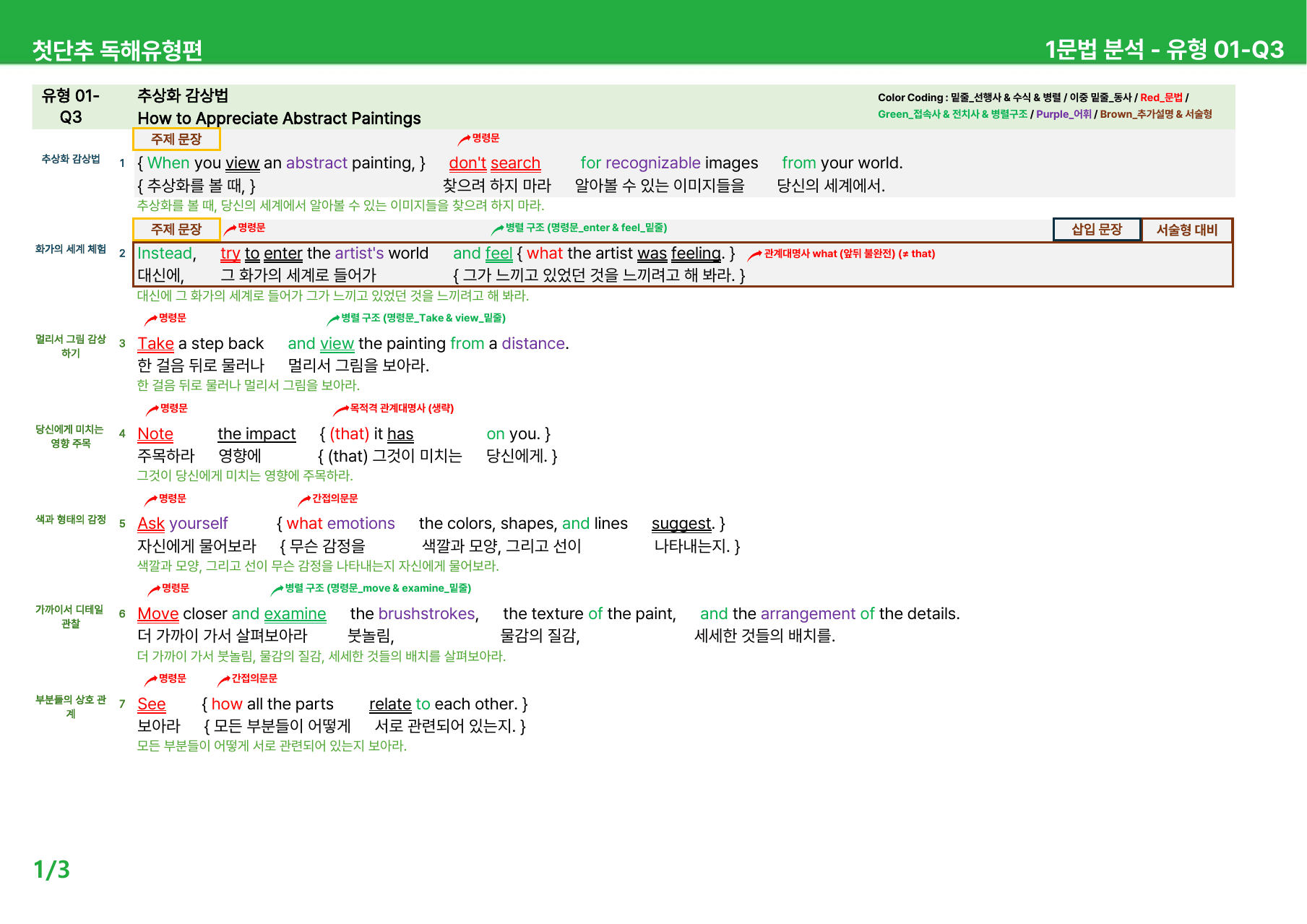
Task: Click the note "병렬 구조 (명령문_move & examine_밑줄)"
Action: pos(378,588)
